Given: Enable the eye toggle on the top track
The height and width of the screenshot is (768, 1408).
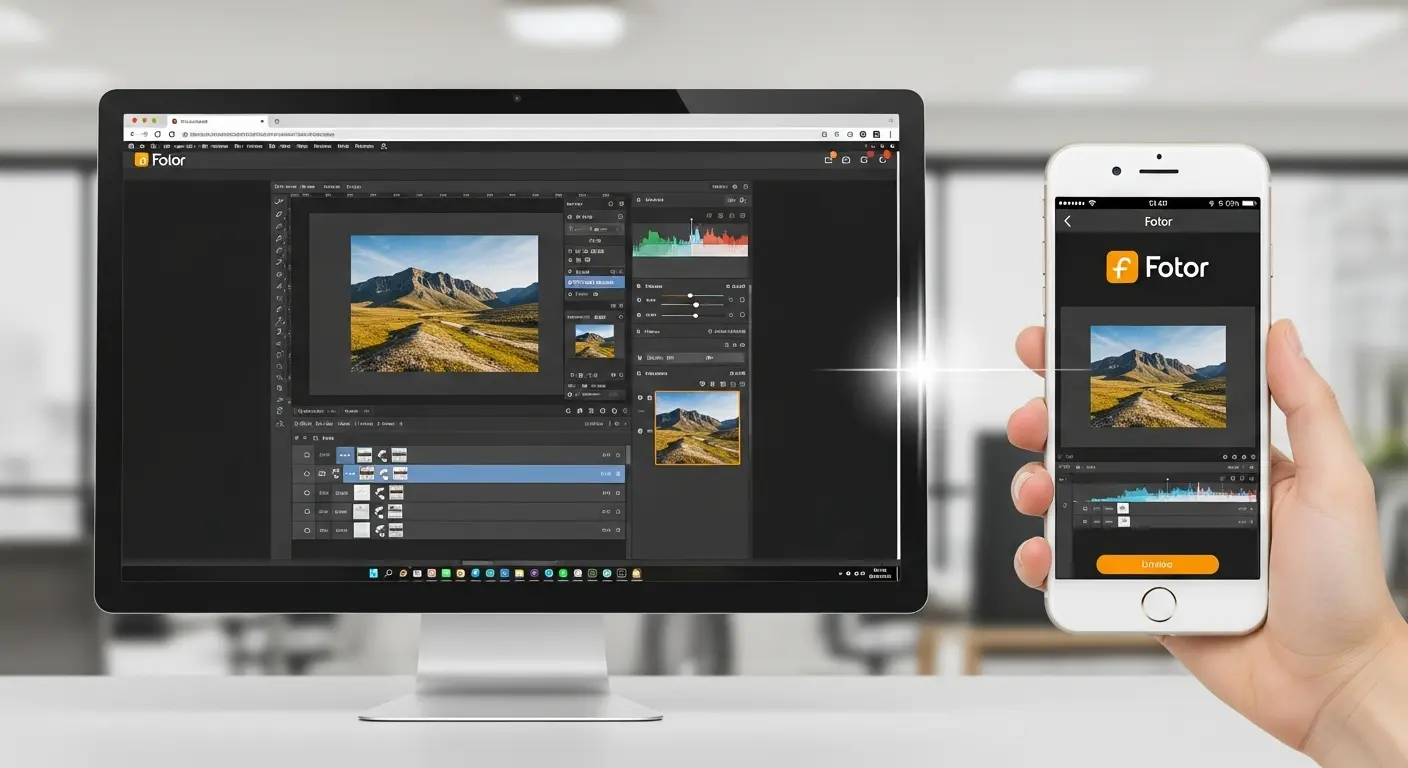Looking at the screenshot, I should (307, 455).
